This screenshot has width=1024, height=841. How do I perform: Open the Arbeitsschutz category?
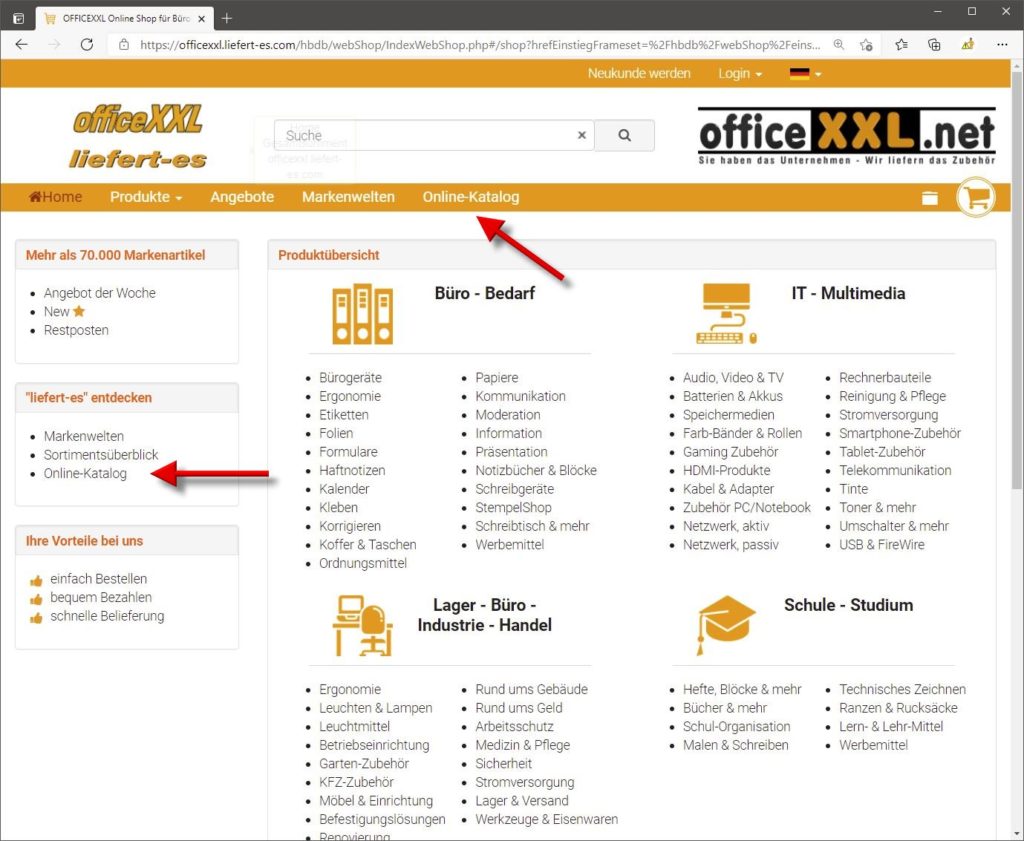click(x=514, y=726)
